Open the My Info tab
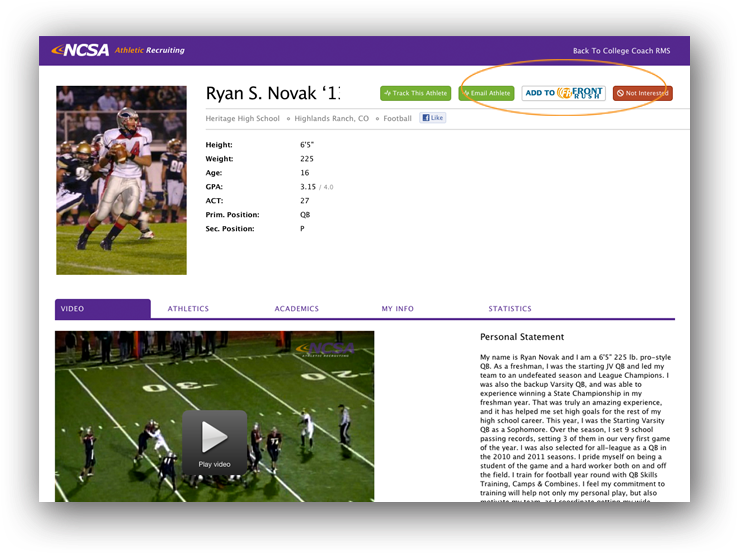Viewport: 737px width, 553px height. point(398,309)
